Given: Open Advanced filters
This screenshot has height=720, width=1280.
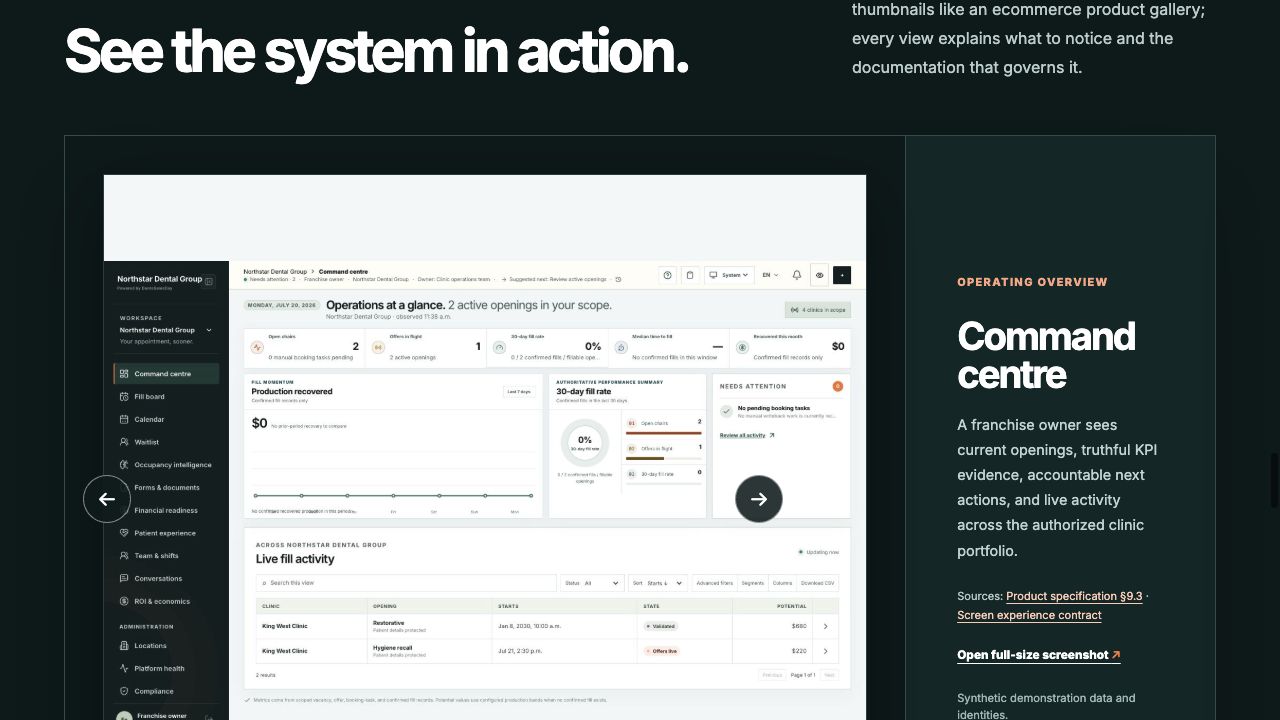Looking at the screenshot, I should [x=715, y=583].
